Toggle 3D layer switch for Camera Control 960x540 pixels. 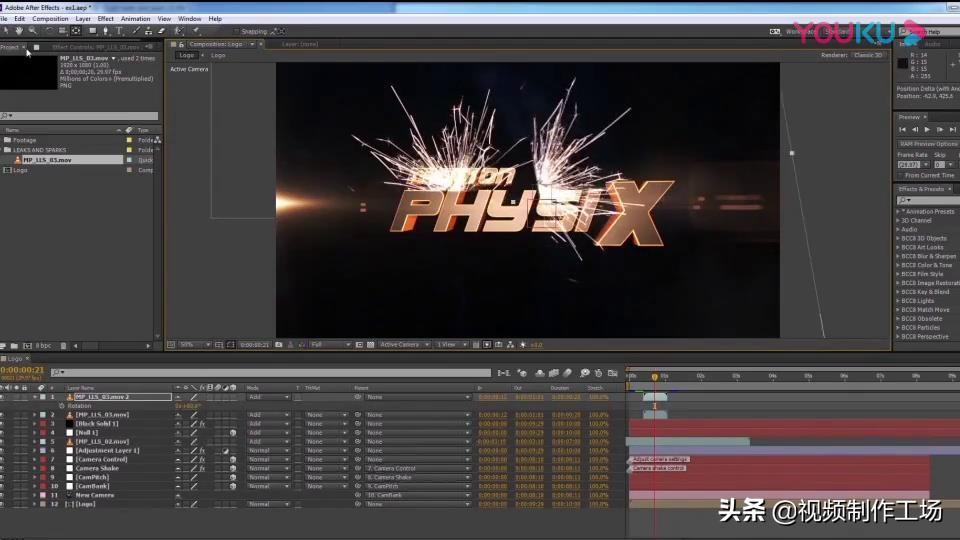click(x=233, y=459)
